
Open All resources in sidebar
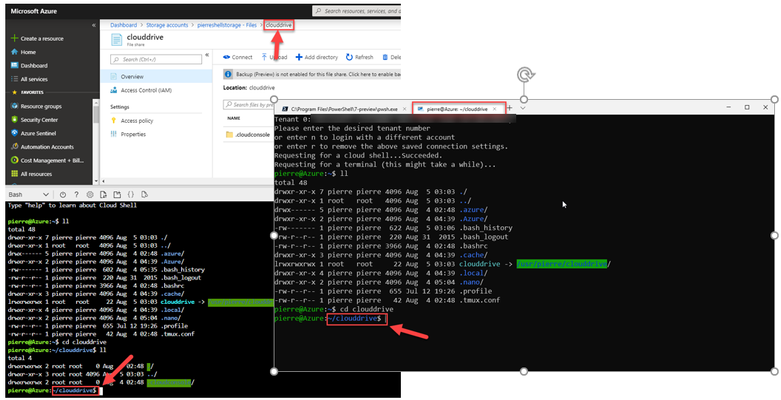31,174
